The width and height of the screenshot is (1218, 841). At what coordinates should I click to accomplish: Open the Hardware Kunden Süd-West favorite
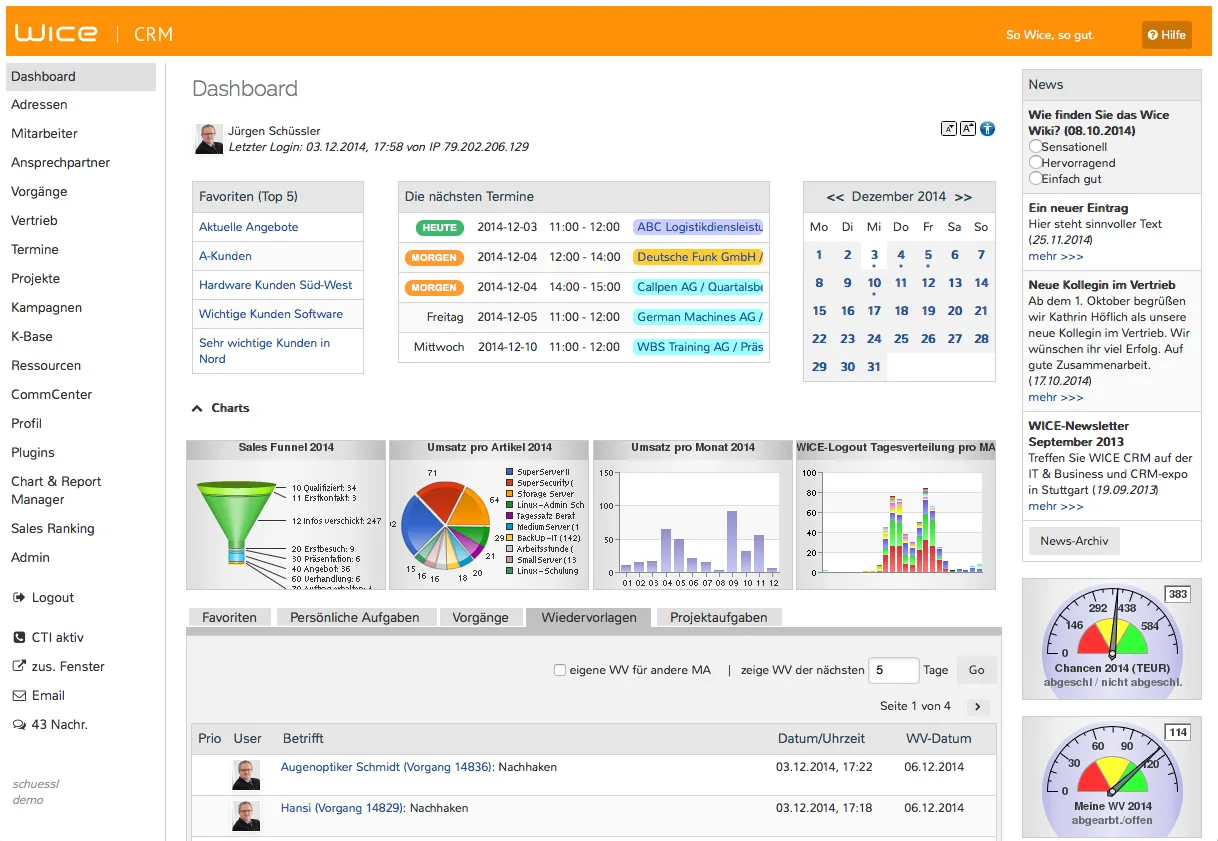[276, 285]
